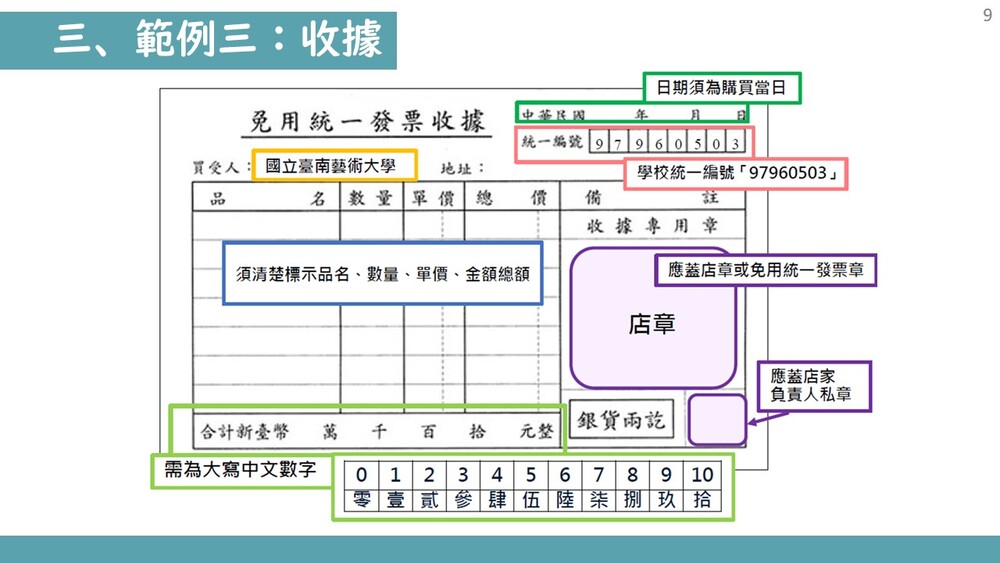Select the 需為大寫中文數字 label
Screen dimensions: 1000x563
(240, 470)
